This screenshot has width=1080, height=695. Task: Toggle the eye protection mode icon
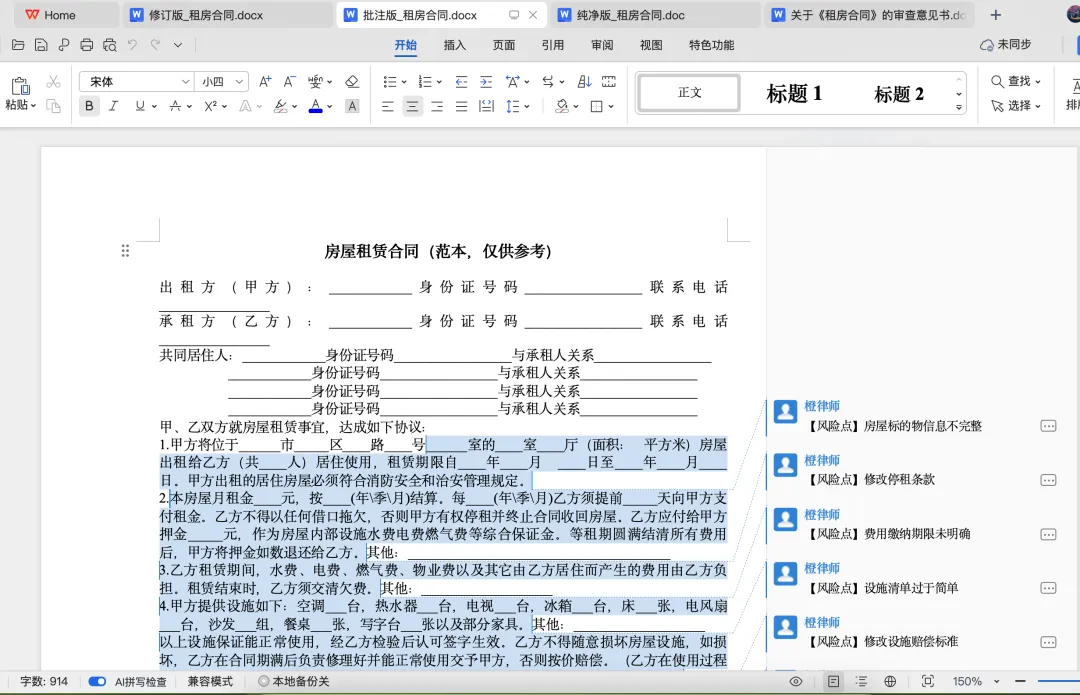coord(796,681)
